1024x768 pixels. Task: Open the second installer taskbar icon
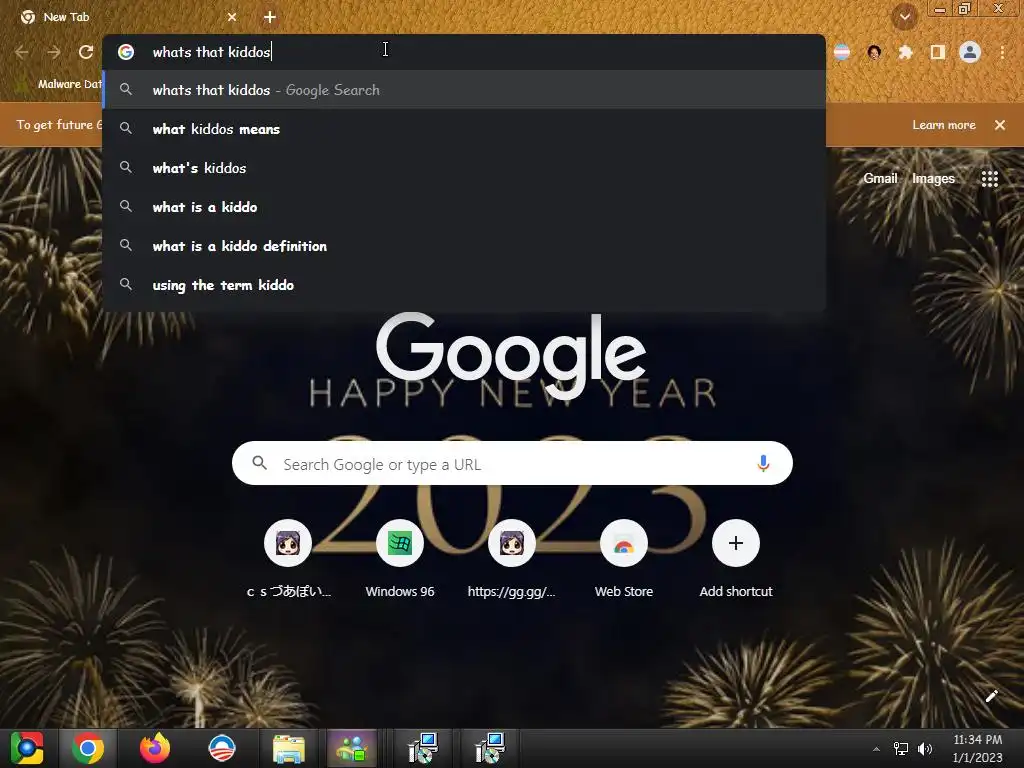point(489,748)
